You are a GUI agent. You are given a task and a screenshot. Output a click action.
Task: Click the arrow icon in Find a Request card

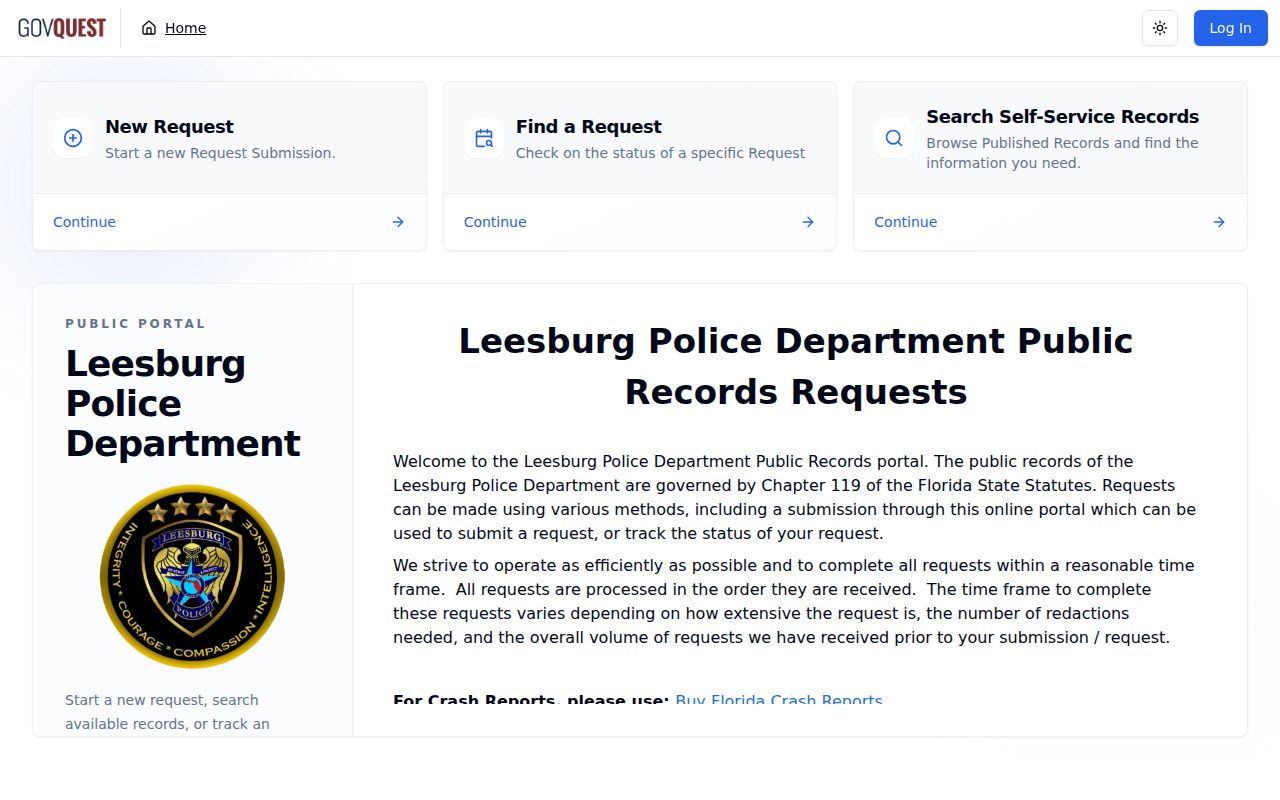[808, 222]
